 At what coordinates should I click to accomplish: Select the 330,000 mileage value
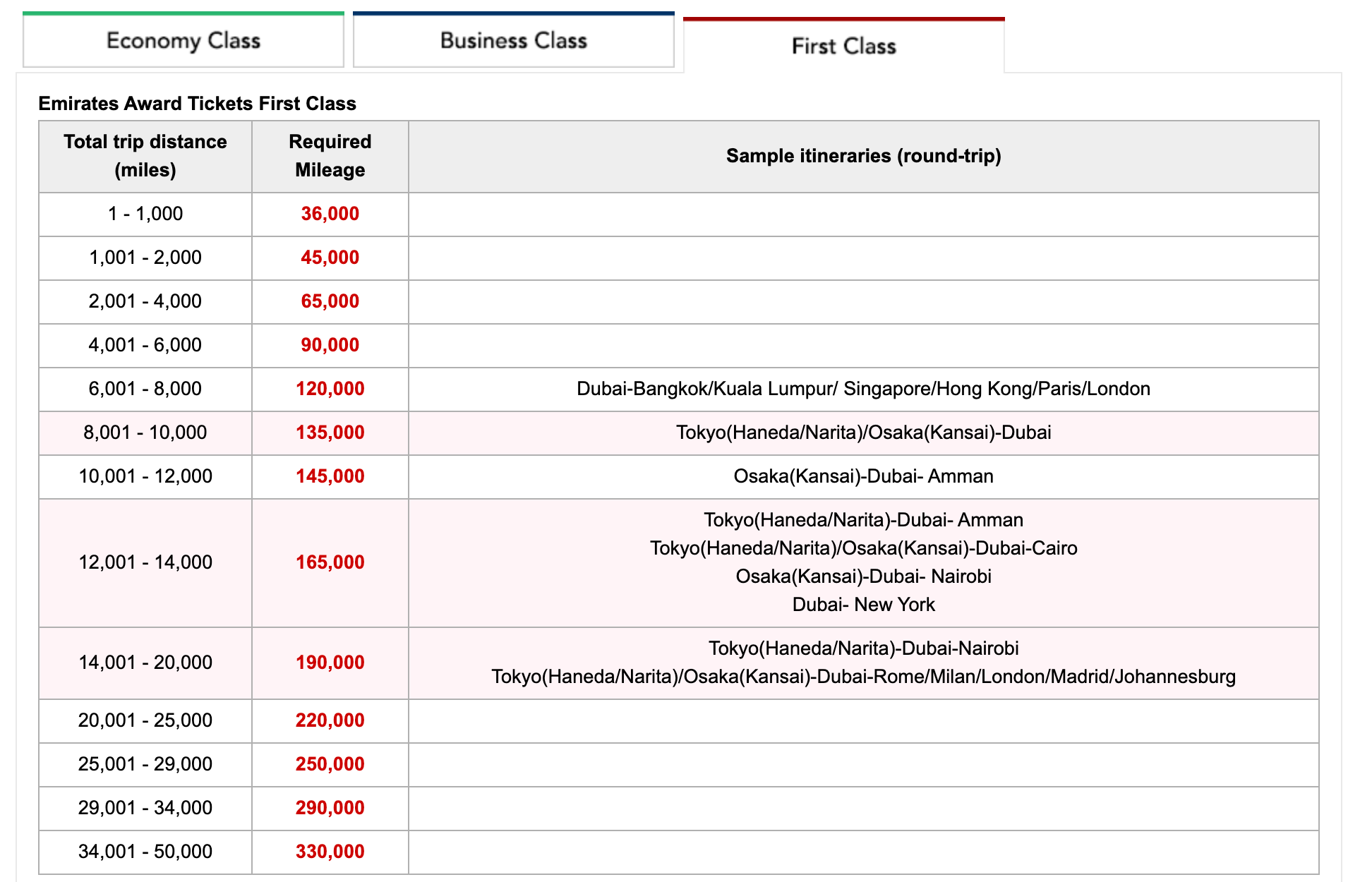pyautogui.click(x=330, y=852)
